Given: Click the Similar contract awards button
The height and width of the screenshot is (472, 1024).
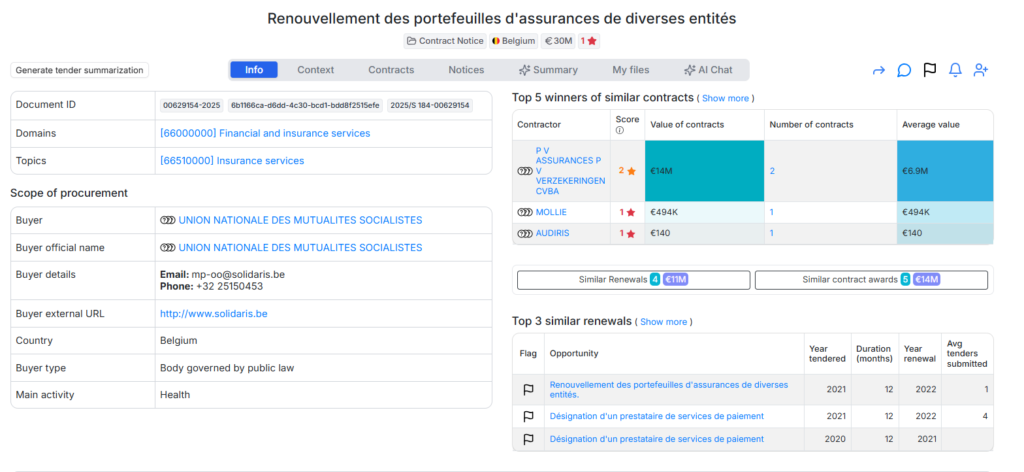Looking at the screenshot, I should 871,280.
